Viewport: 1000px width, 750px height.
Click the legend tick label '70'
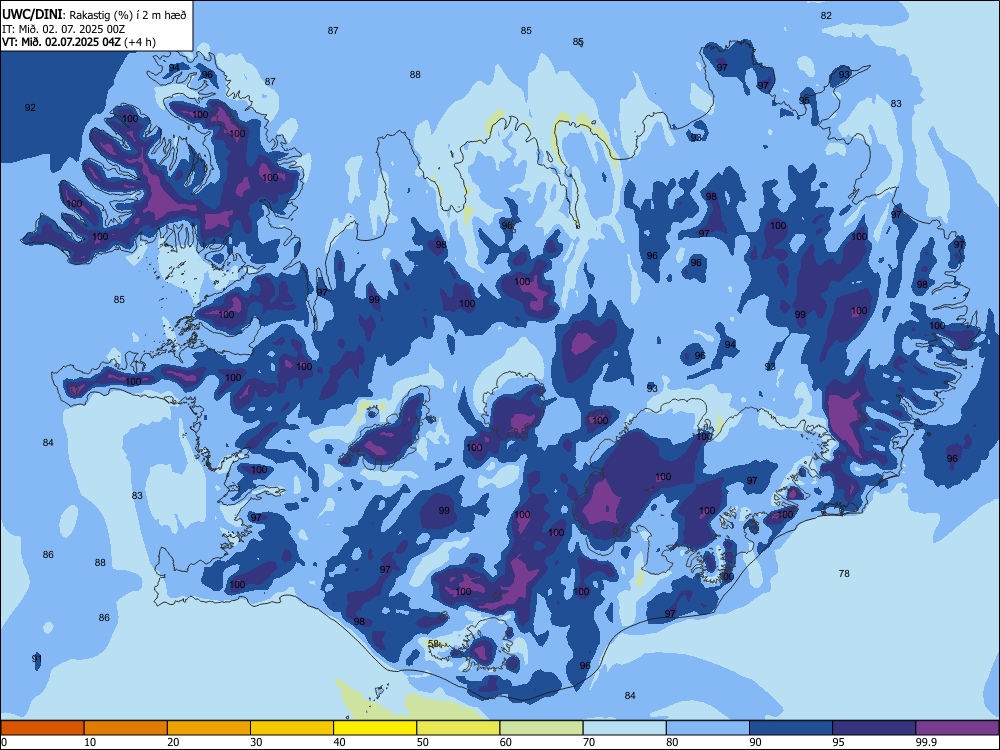tap(589, 742)
